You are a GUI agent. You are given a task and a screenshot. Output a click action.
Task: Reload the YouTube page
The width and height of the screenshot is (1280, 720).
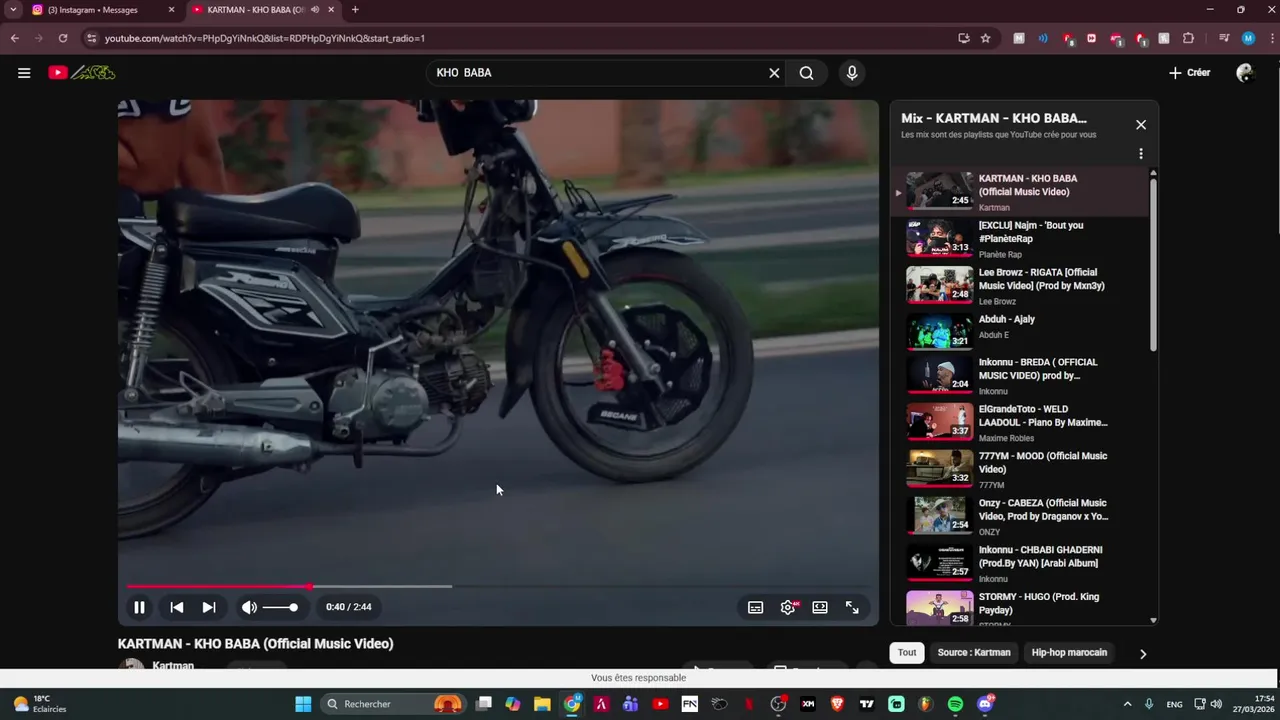click(x=62, y=38)
